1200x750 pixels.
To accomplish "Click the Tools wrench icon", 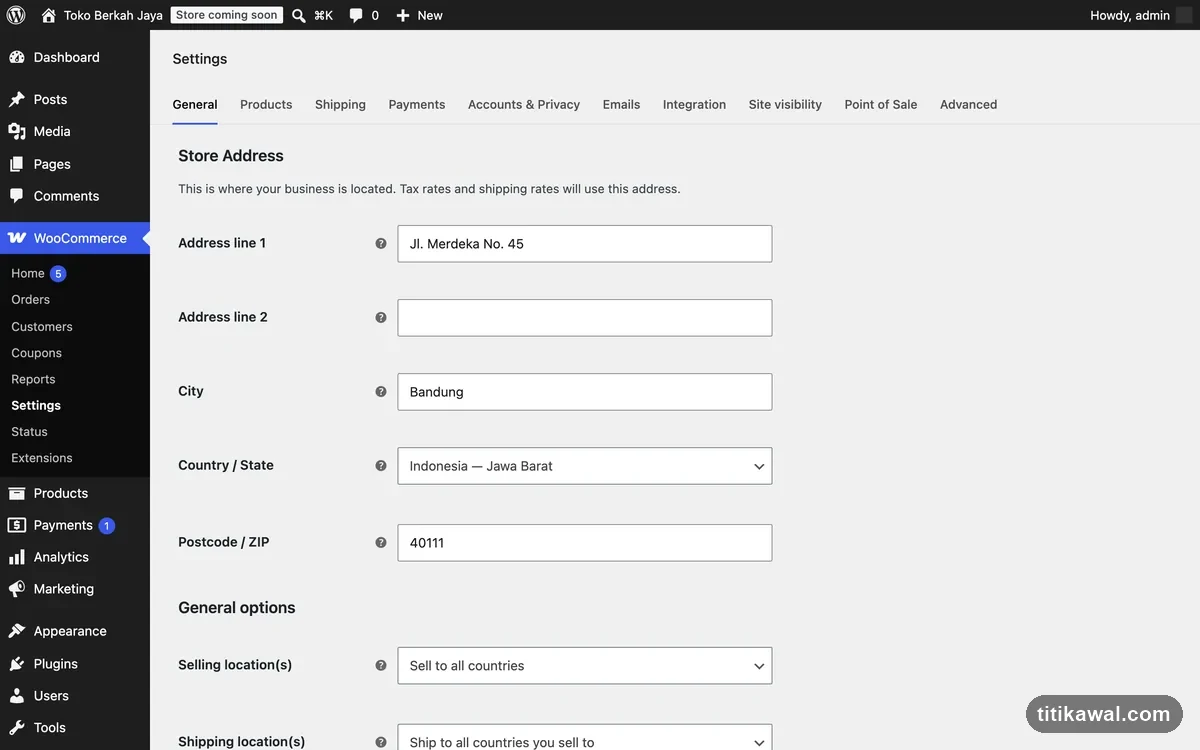I will 17,728.
